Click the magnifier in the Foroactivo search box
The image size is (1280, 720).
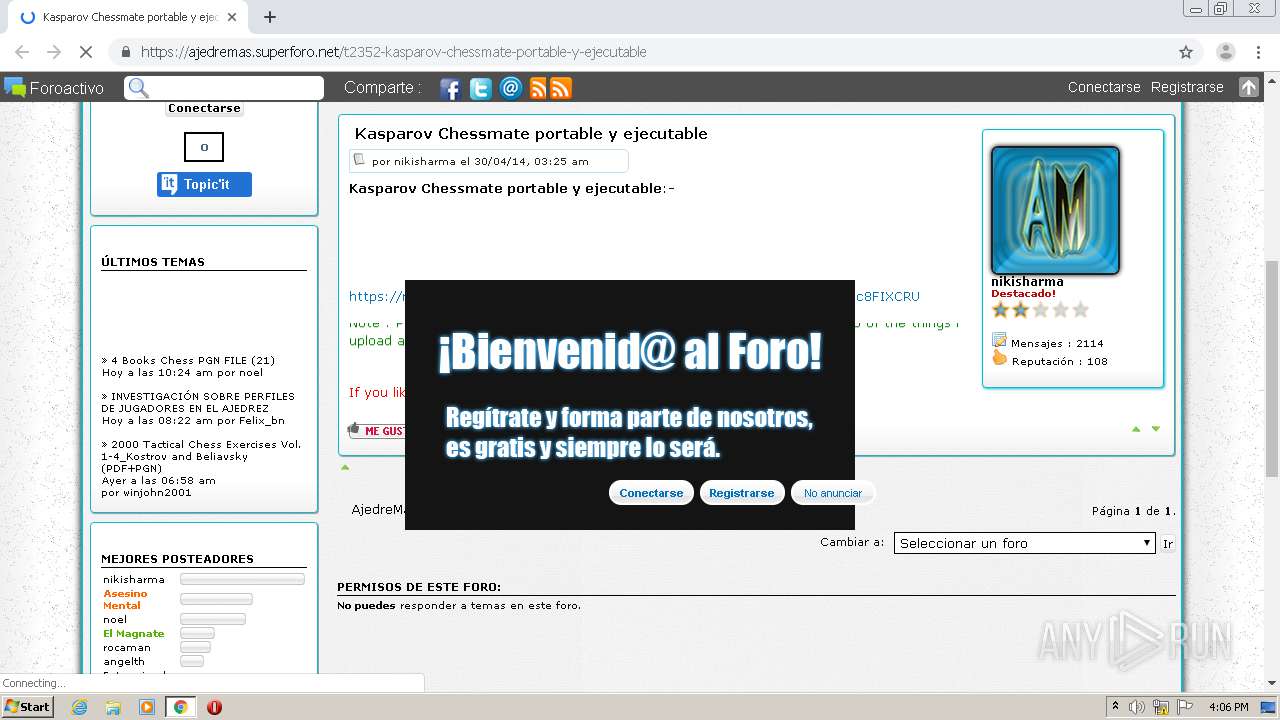pyautogui.click(x=139, y=88)
